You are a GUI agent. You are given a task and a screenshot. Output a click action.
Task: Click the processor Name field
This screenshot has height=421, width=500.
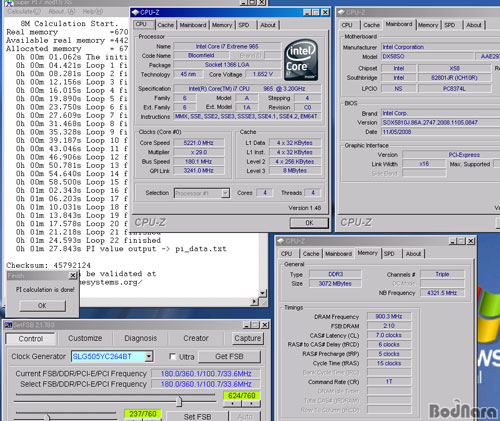click(227, 46)
